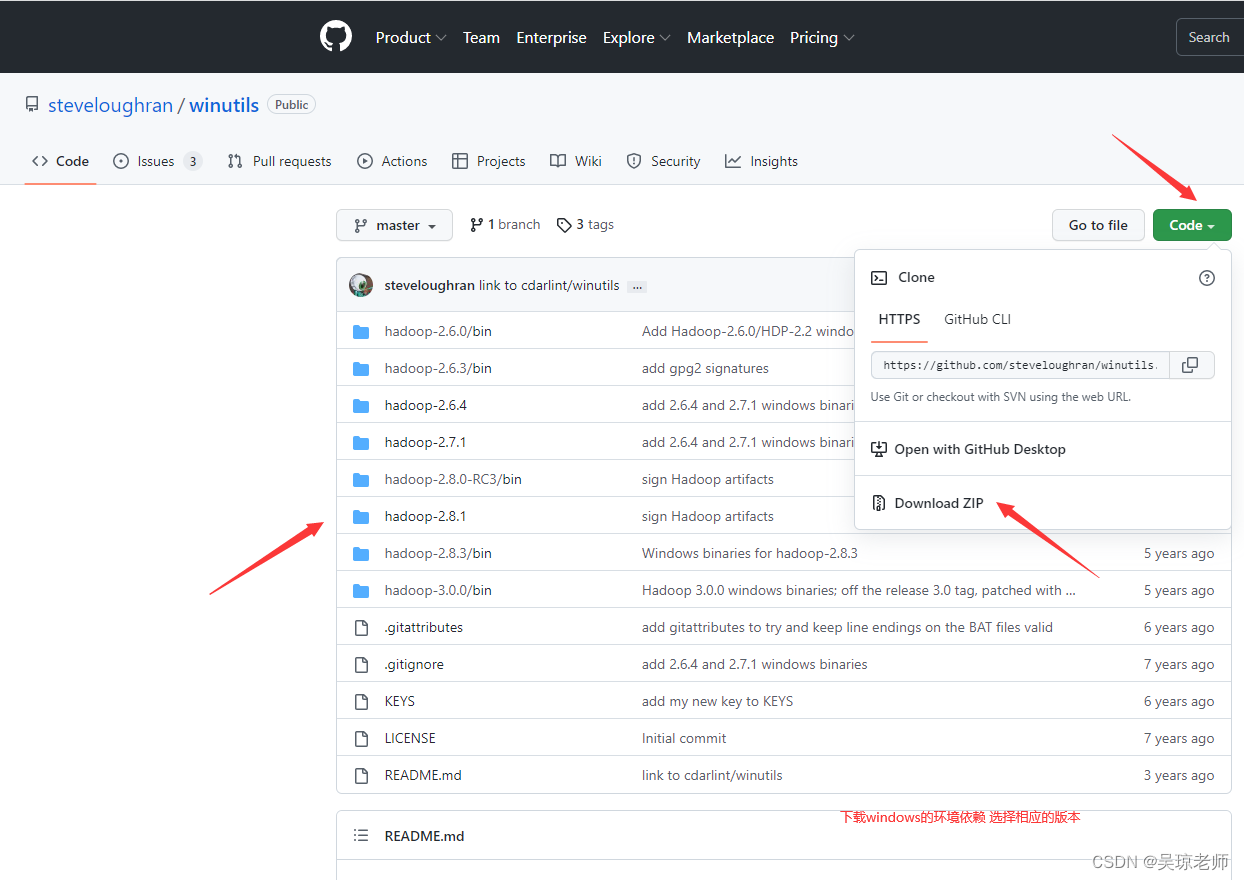Open commit 'add my new key to KEYS'
Image resolution: width=1244 pixels, height=880 pixels.
coord(717,701)
